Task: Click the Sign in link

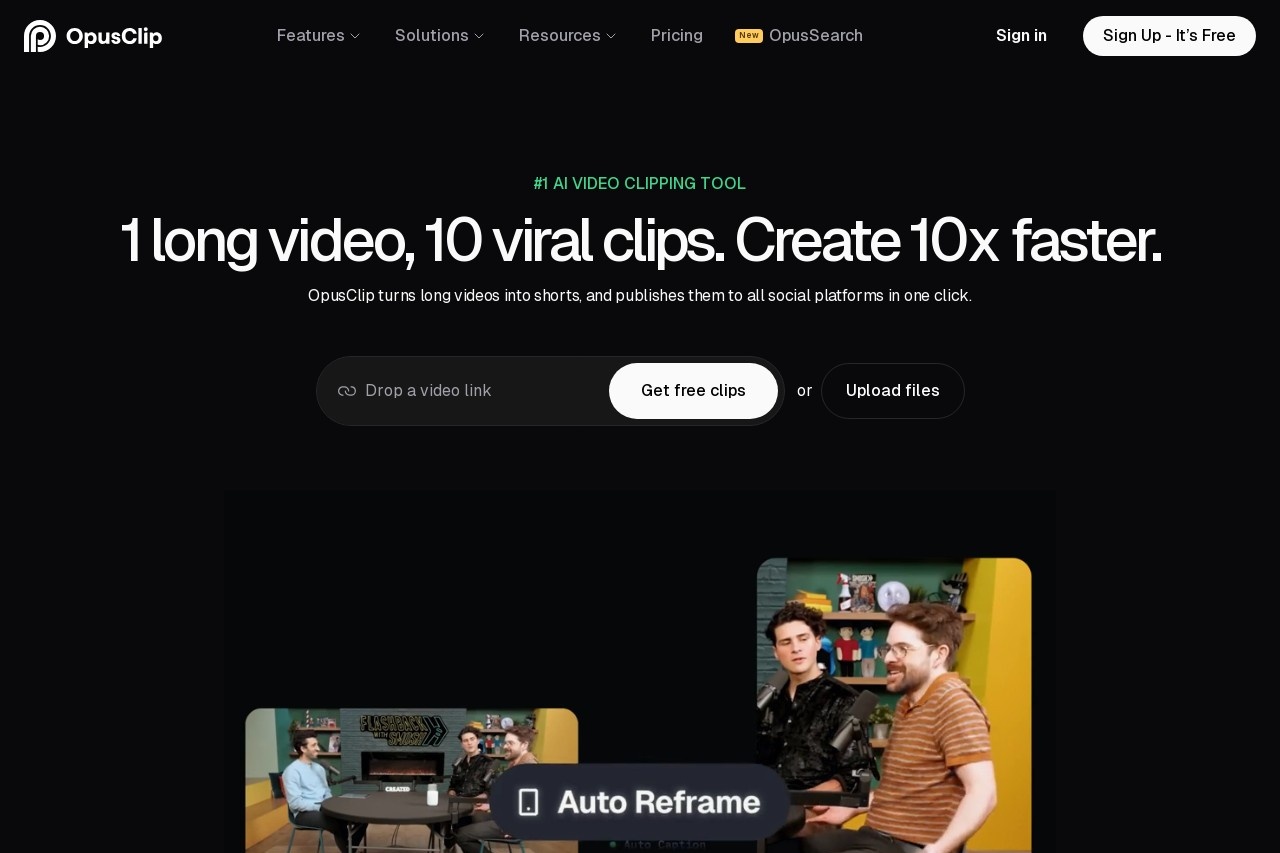Action: point(1021,35)
